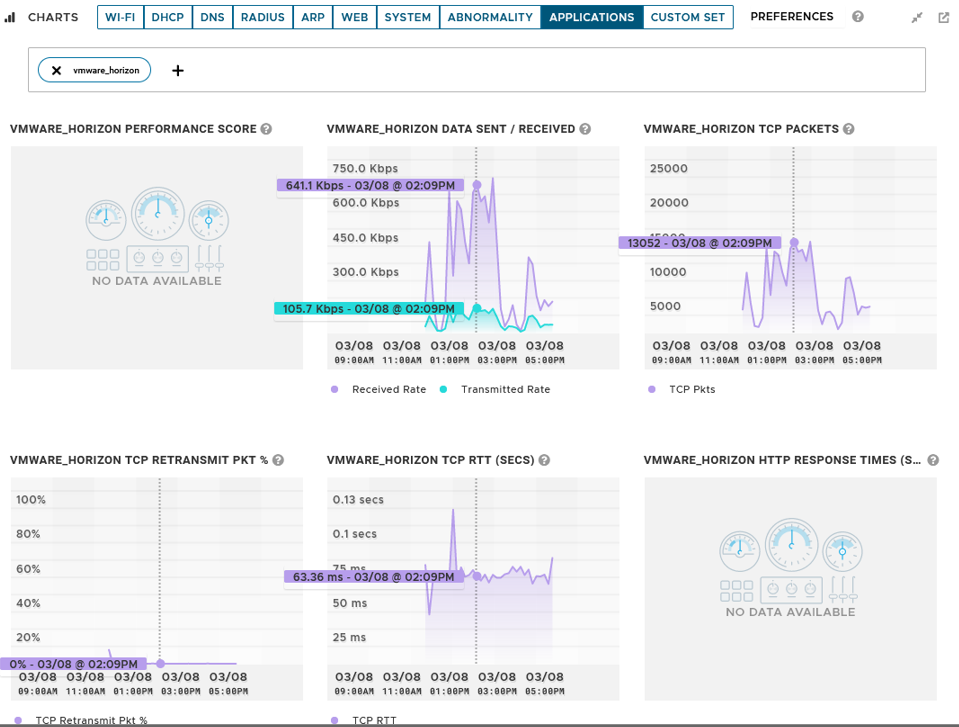Switch to the DHCP tab
This screenshot has width=959, height=727.
168,17
